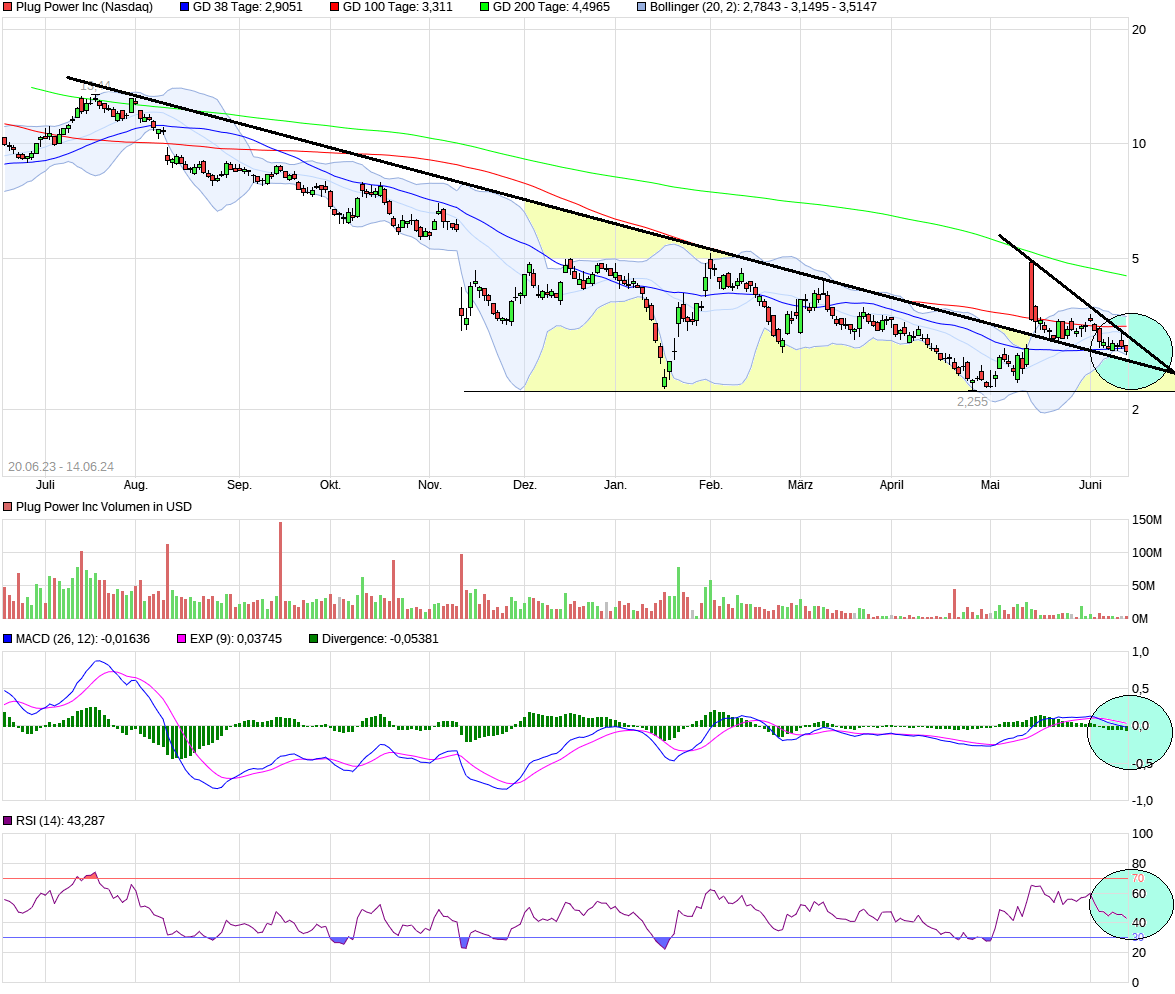Click the 'Nov.' month label on x-axis
The image size is (1175, 994).
pos(429,485)
